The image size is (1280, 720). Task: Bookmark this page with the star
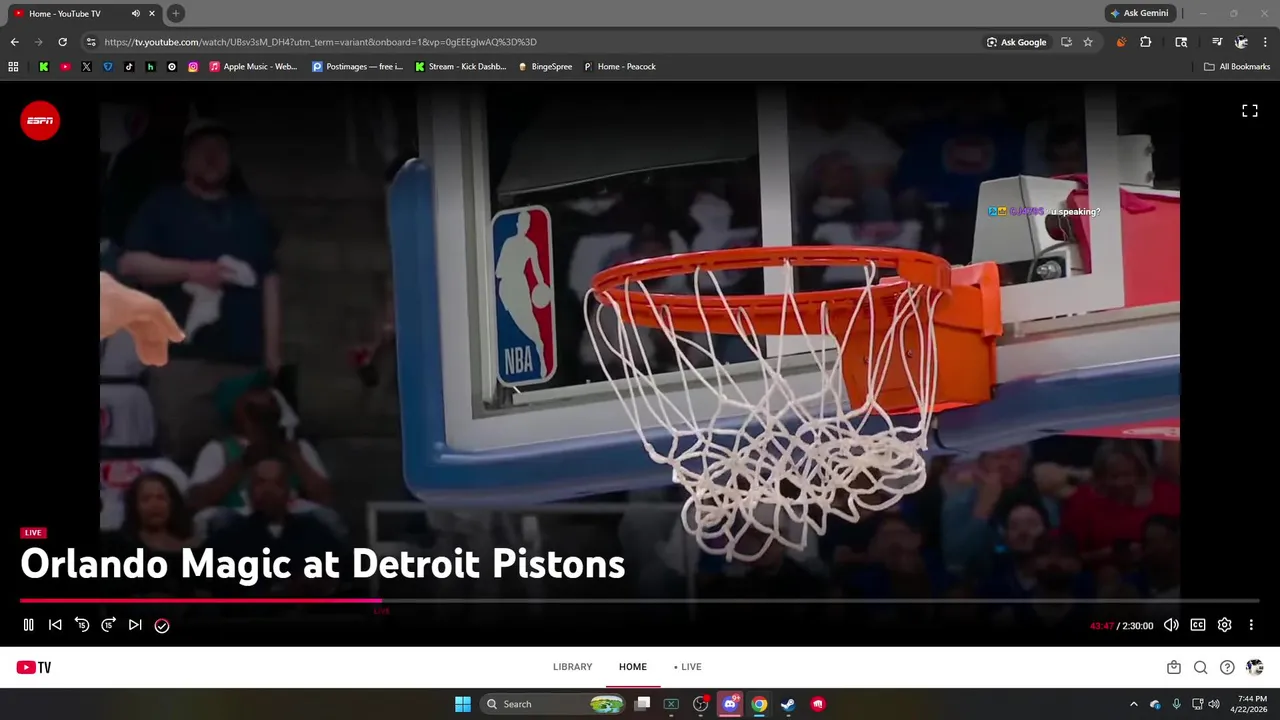[1088, 42]
